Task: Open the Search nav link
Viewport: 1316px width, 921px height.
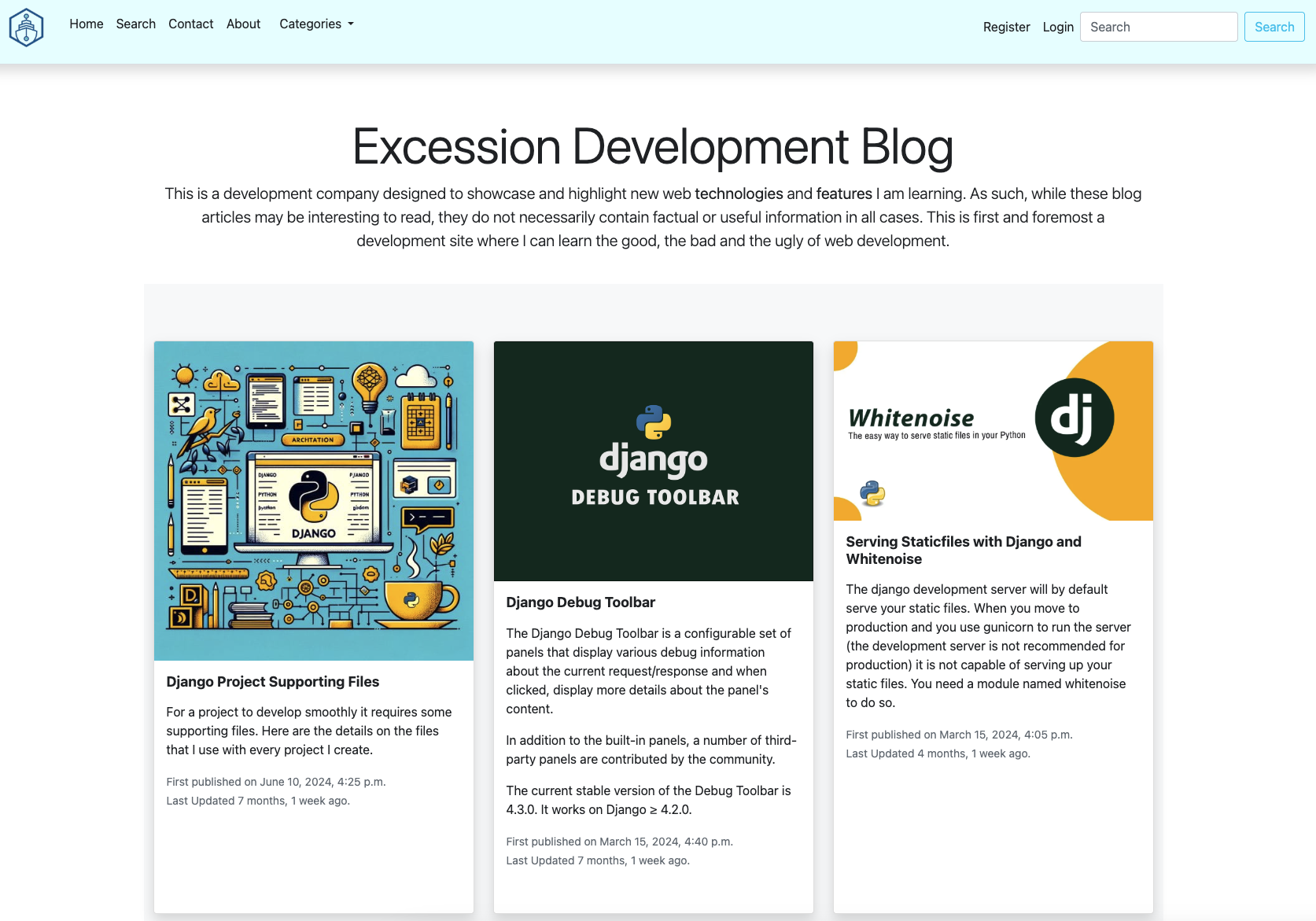Action: [136, 24]
